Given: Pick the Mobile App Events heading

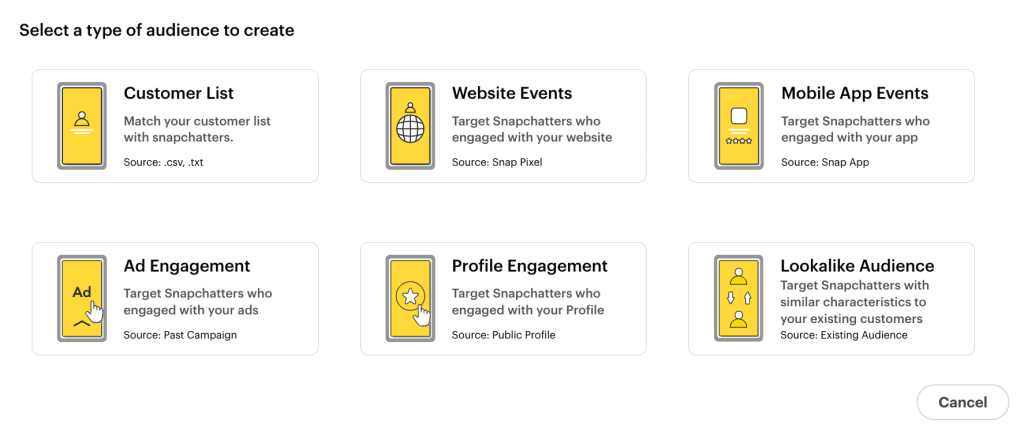Looking at the screenshot, I should tap(854, 93).
